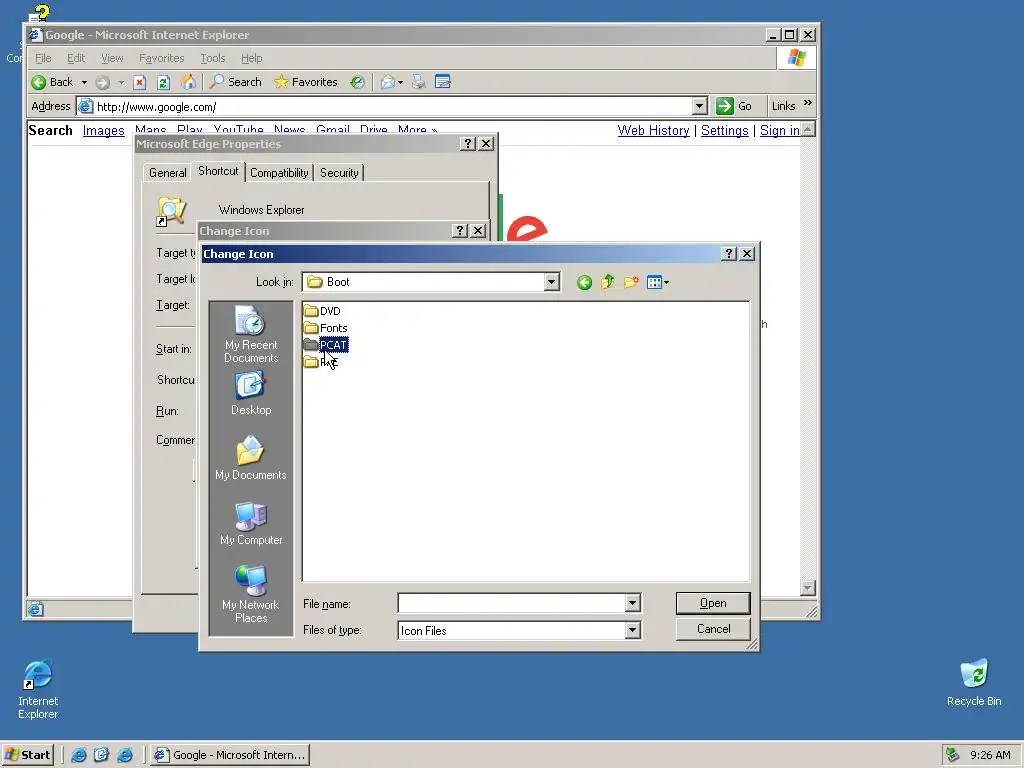
Task: Click the Favorites star toolbar button
Action: [306, 82]
